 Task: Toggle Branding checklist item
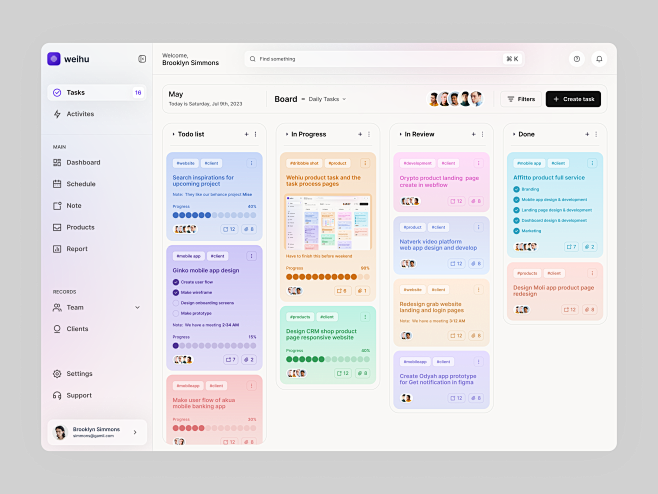point(517,189)
